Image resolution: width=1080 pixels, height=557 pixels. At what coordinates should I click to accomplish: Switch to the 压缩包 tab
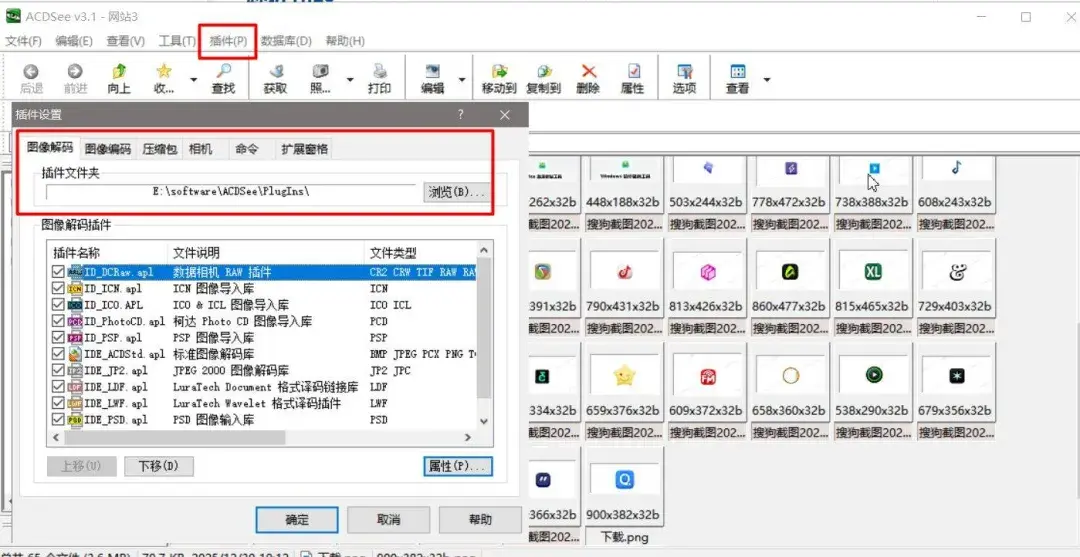(160, 149)
